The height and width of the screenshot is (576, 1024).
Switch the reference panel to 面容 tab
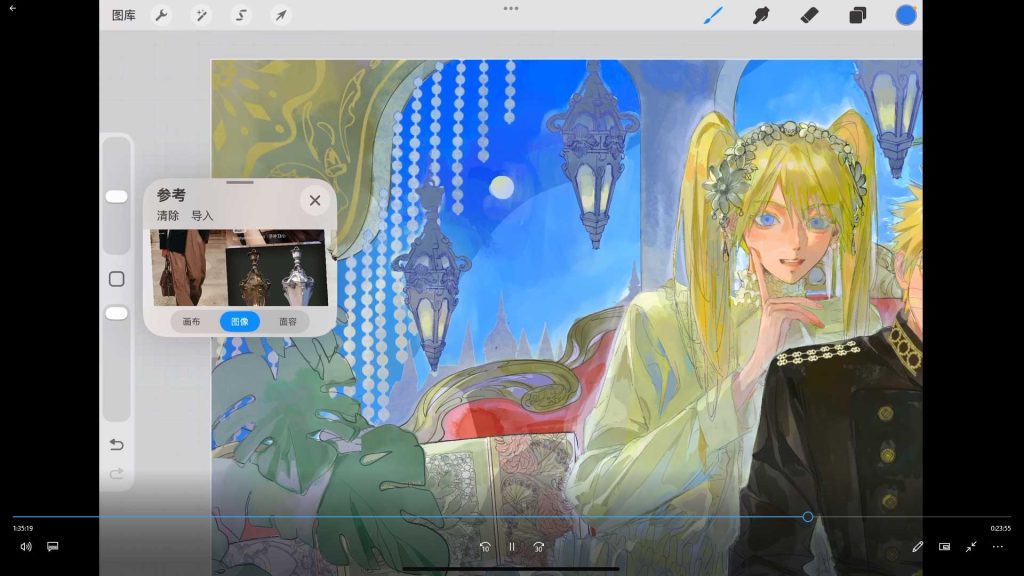point(288,322)
